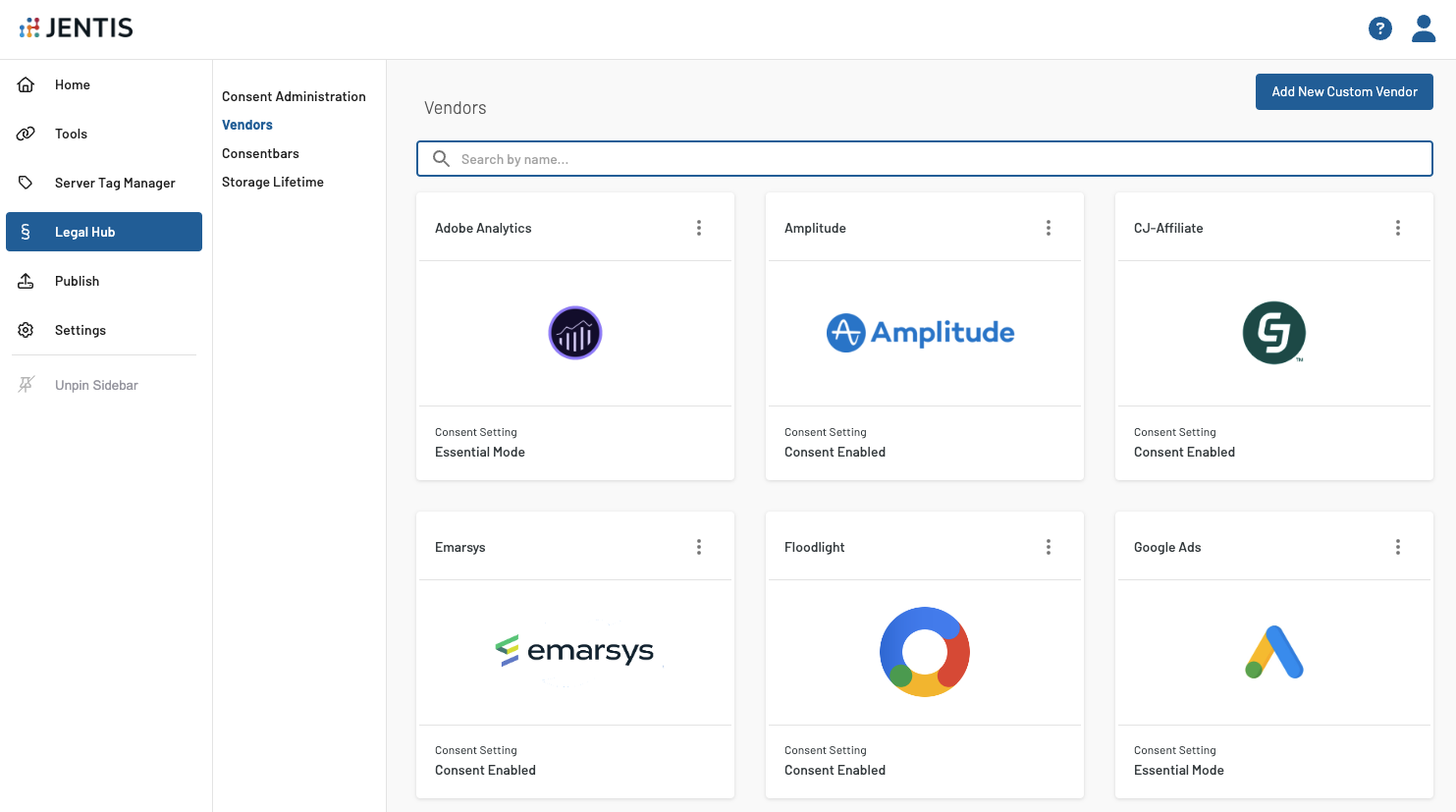Image resolution: width=1456 pixels, height=812 pixels.
Task: Click the Google Ads logo
Action: tap(1274, 652)
